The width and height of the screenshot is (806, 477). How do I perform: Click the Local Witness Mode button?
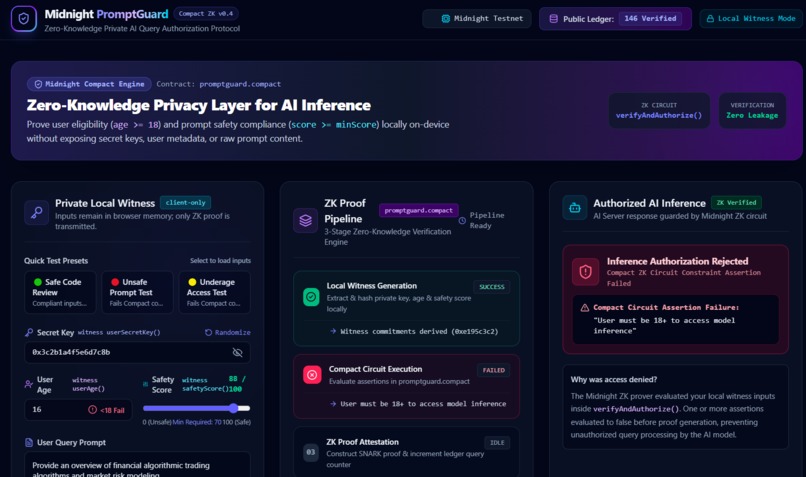751,19
